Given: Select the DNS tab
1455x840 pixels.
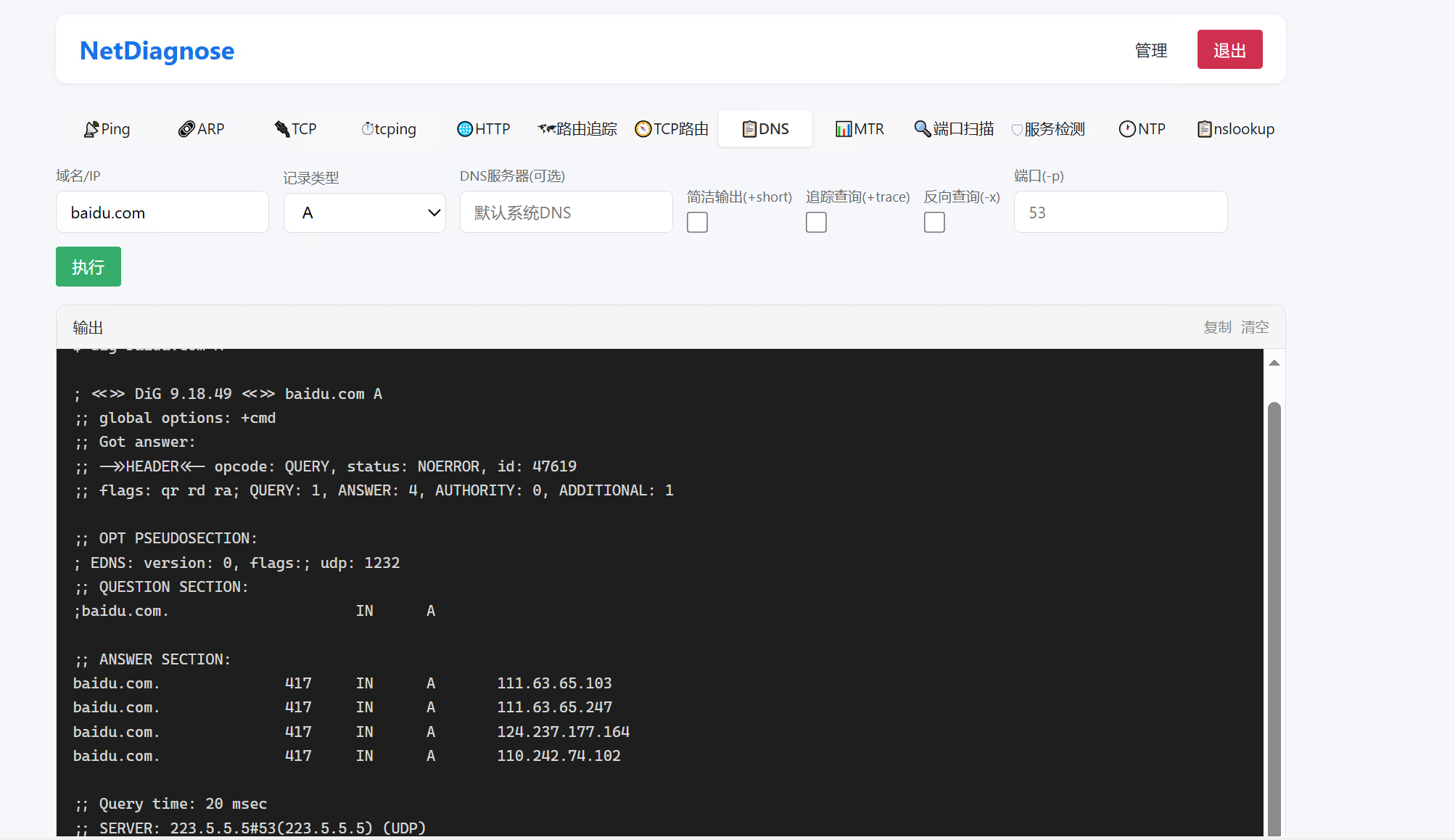Looking at the screenshot, I should coord(765,129).
